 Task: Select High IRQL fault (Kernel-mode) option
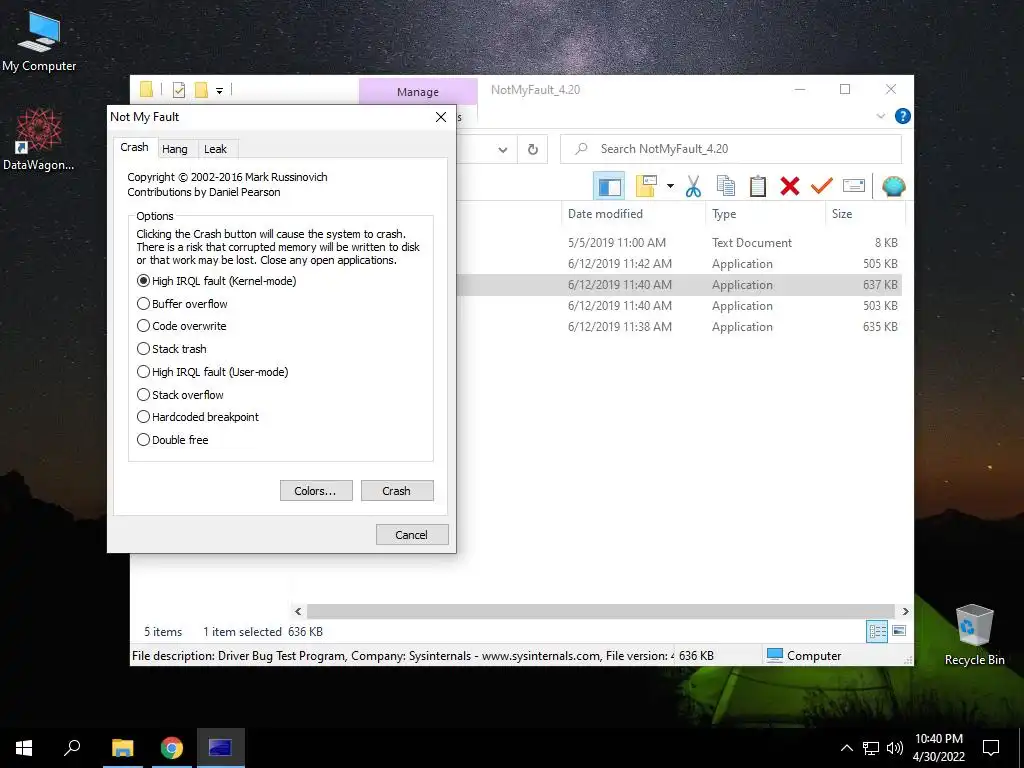click(x=216, y=281)
